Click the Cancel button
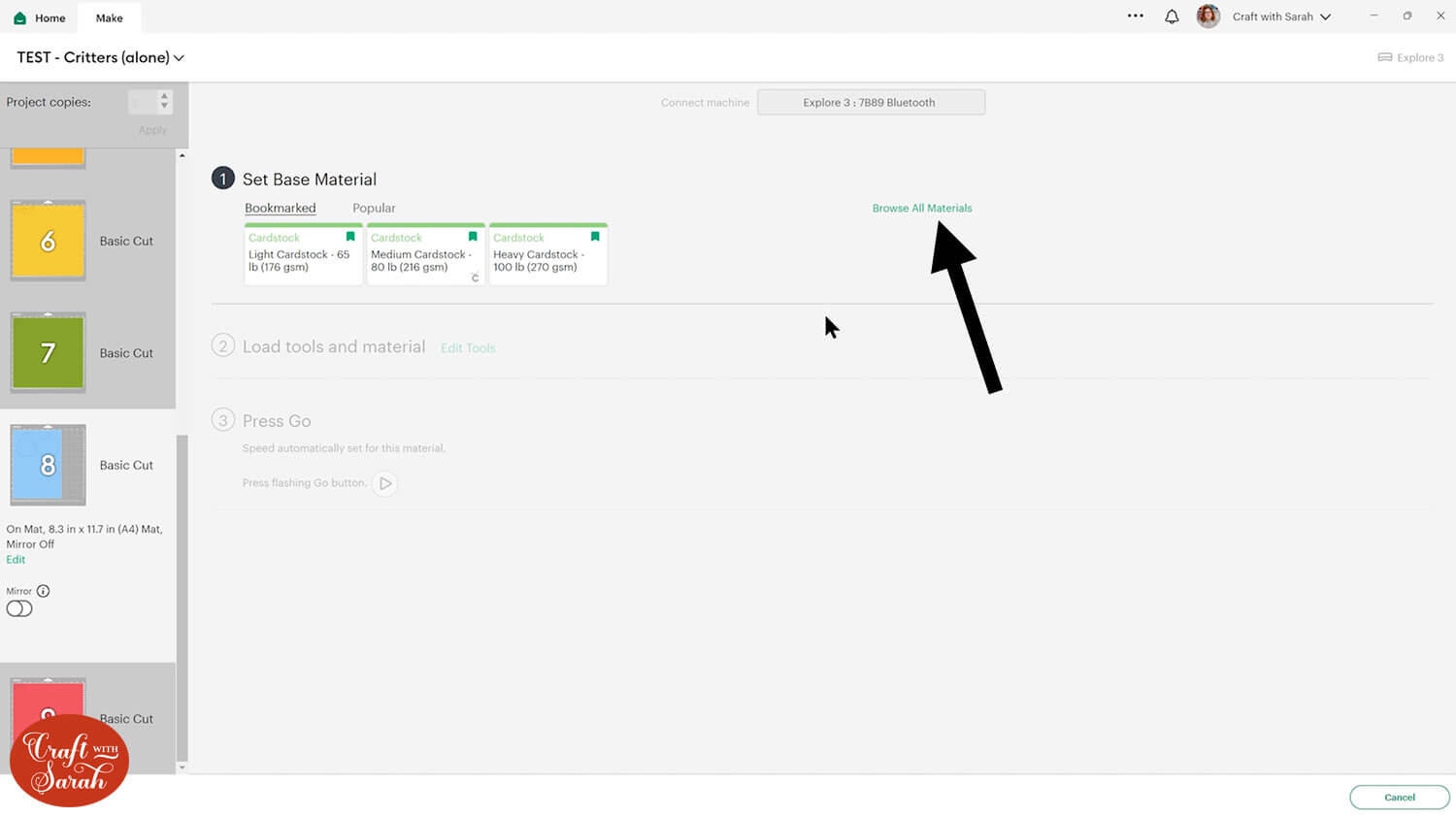The width and height of the screenshot is (1456, 817). click(x=1399, y=798)
